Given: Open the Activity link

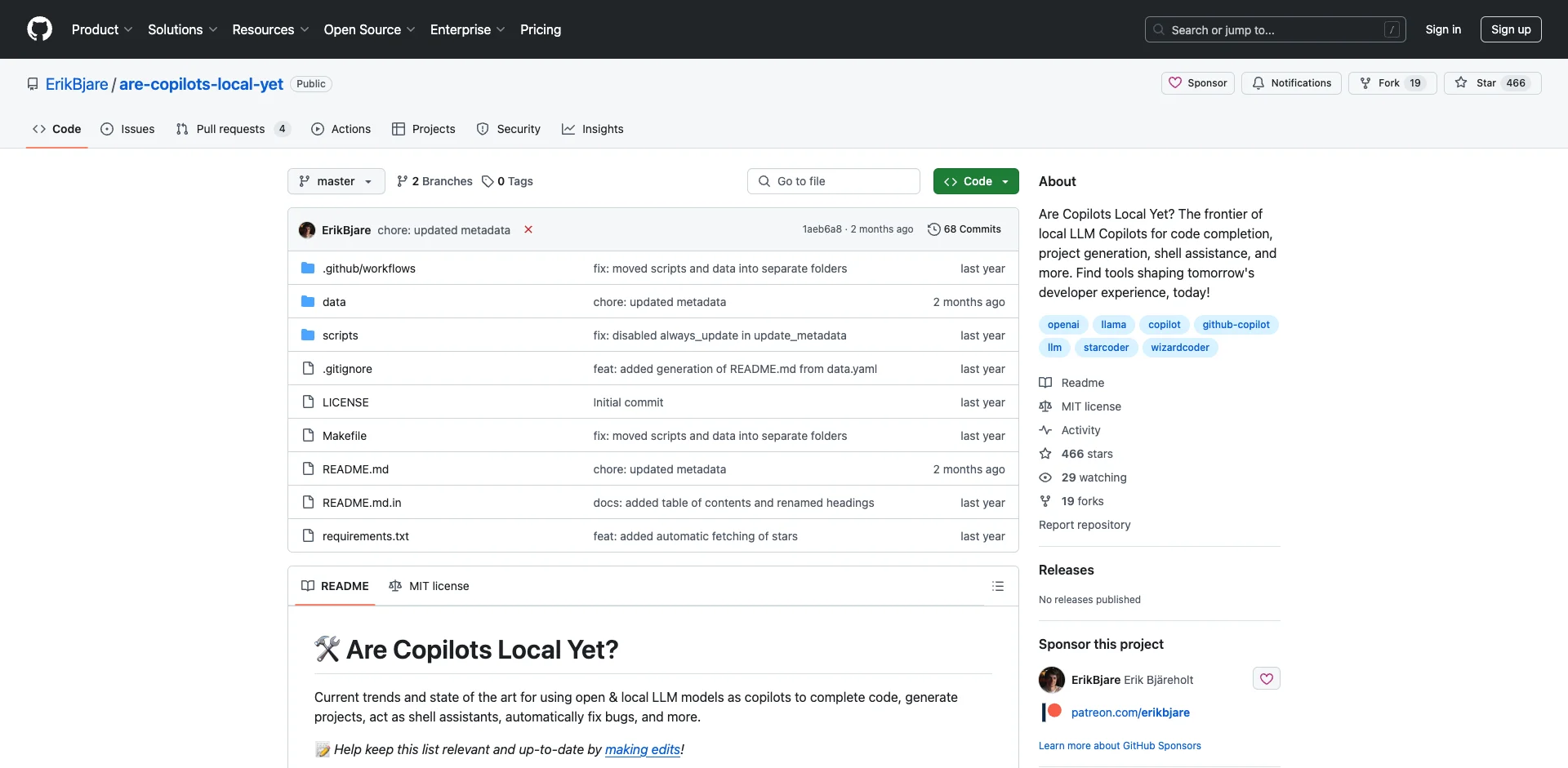Looking at the screenshot, I should point(1070,430).
